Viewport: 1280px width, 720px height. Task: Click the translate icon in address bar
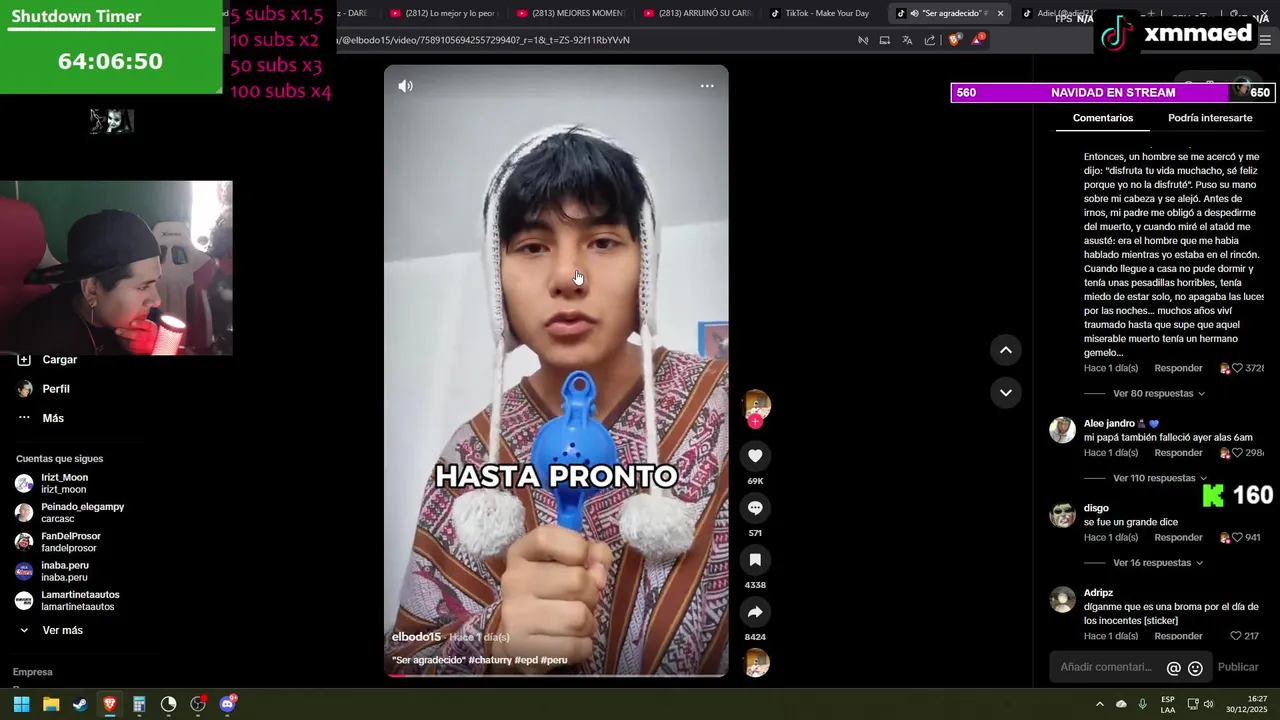[x=907, y=40]
